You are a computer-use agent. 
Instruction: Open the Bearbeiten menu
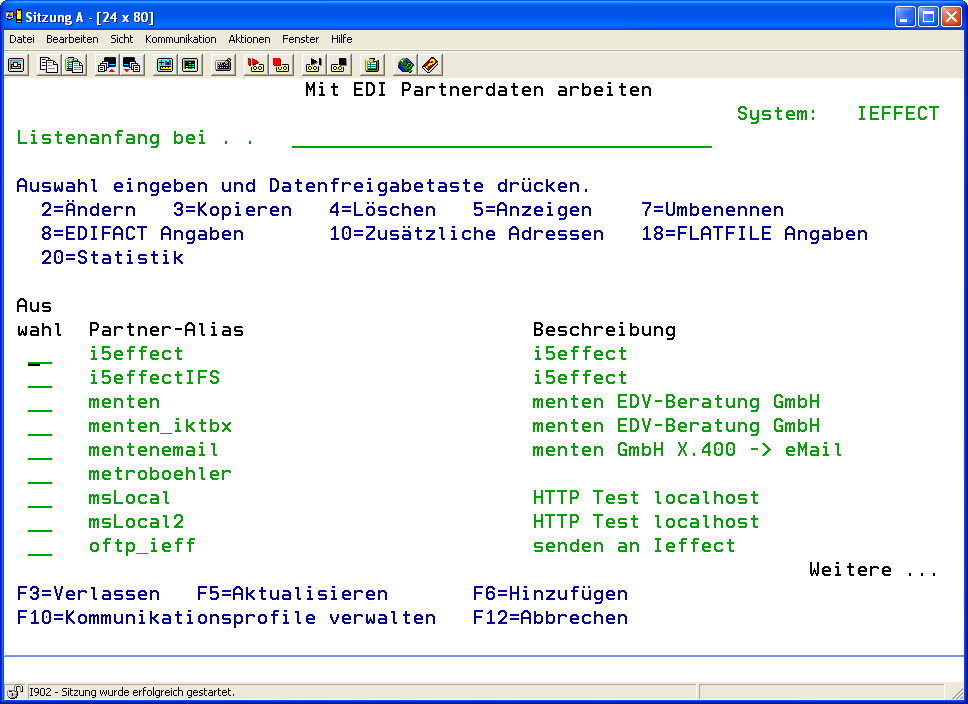[x=72, y=39]
